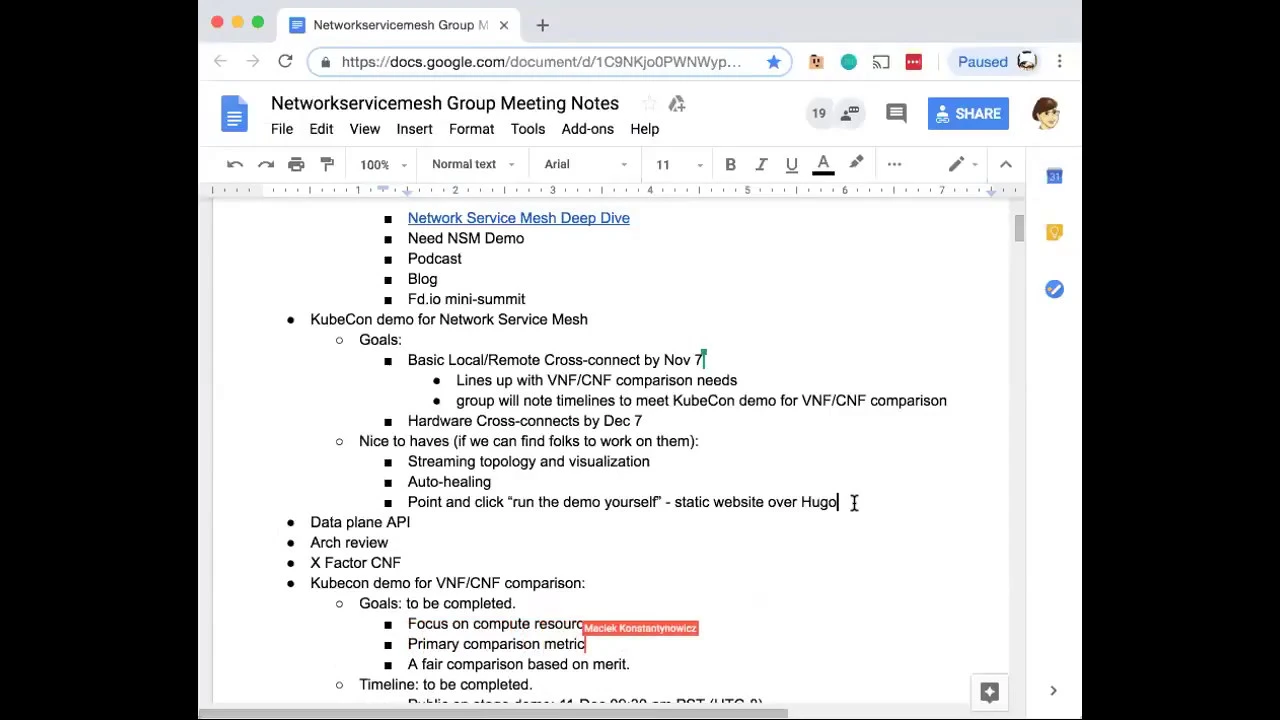
Task: Click the move to Drive folder icon
Action: click(677, 103)
